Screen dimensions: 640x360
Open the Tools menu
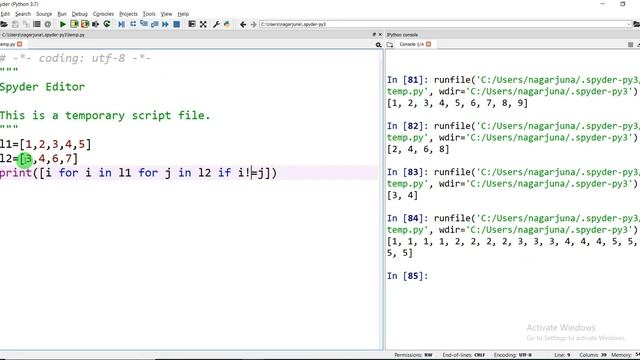coord(149,14)
